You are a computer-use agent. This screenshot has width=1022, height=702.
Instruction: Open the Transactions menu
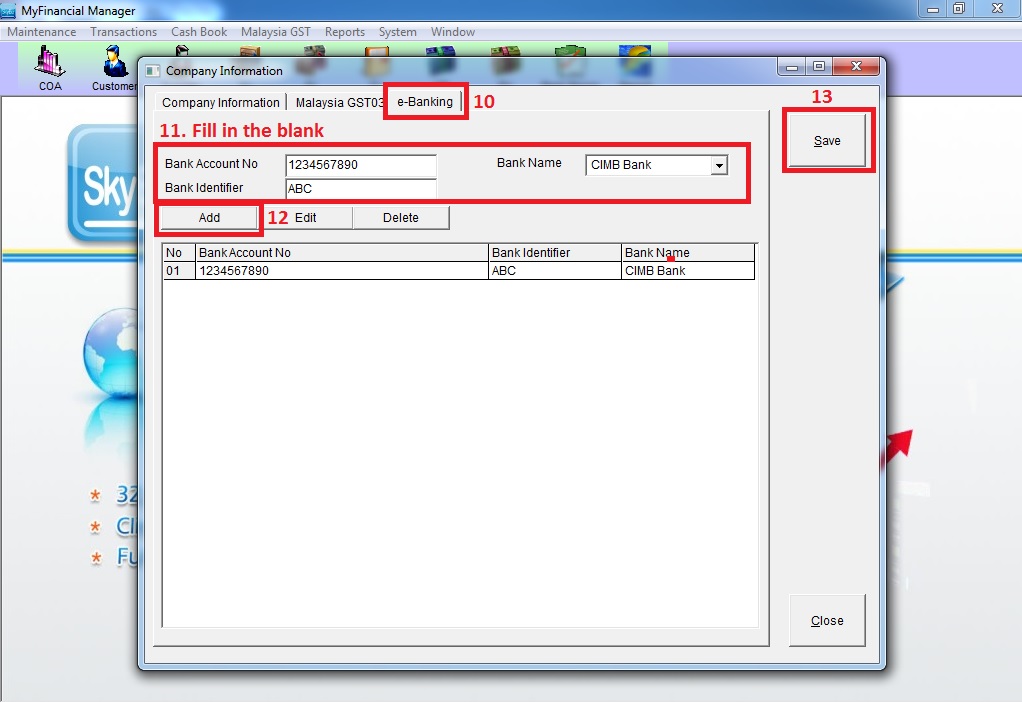tap(123, 32)
